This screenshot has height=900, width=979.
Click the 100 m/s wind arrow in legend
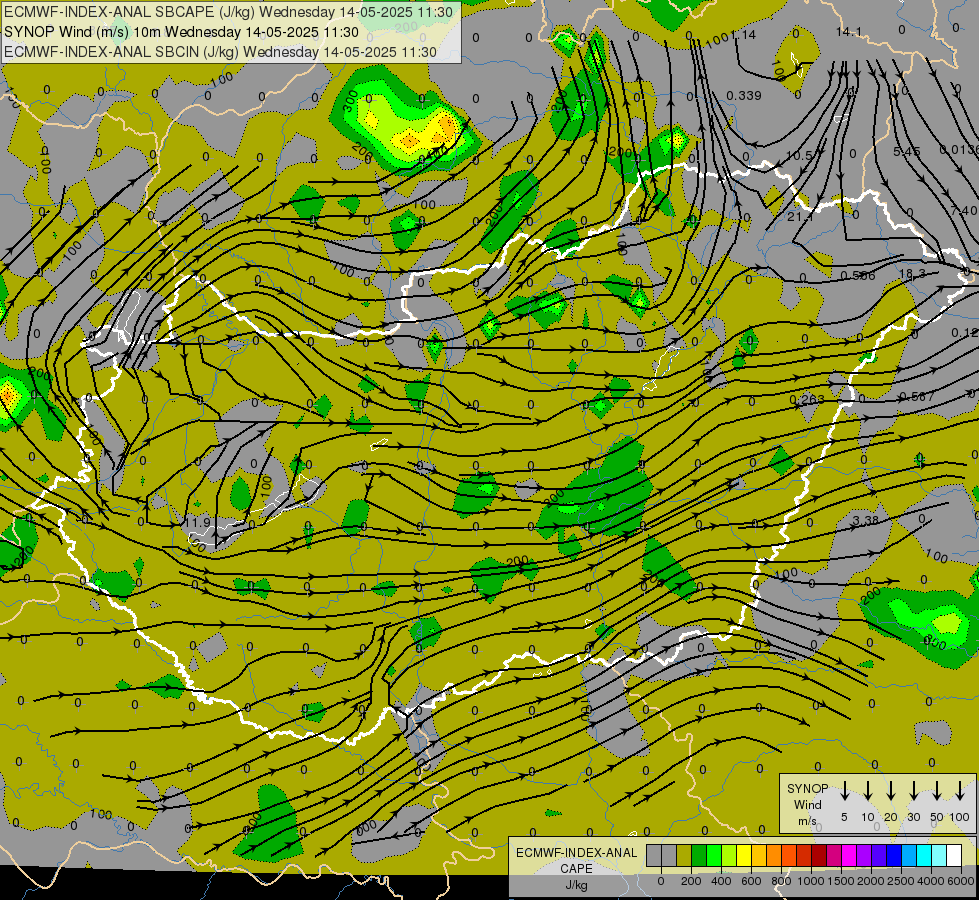point(960,791)
